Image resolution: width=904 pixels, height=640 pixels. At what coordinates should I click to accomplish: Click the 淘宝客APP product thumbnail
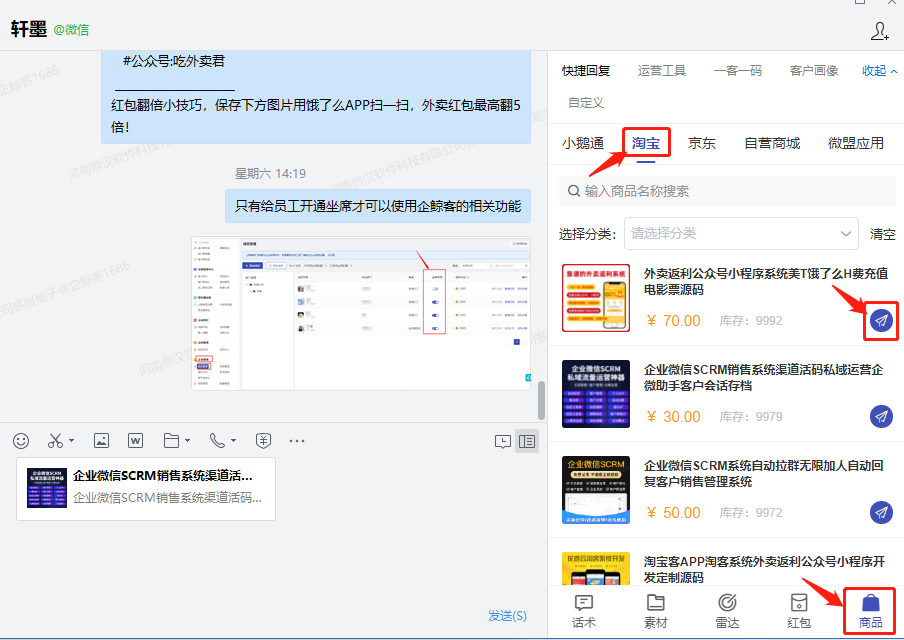(x=596, y=569)
